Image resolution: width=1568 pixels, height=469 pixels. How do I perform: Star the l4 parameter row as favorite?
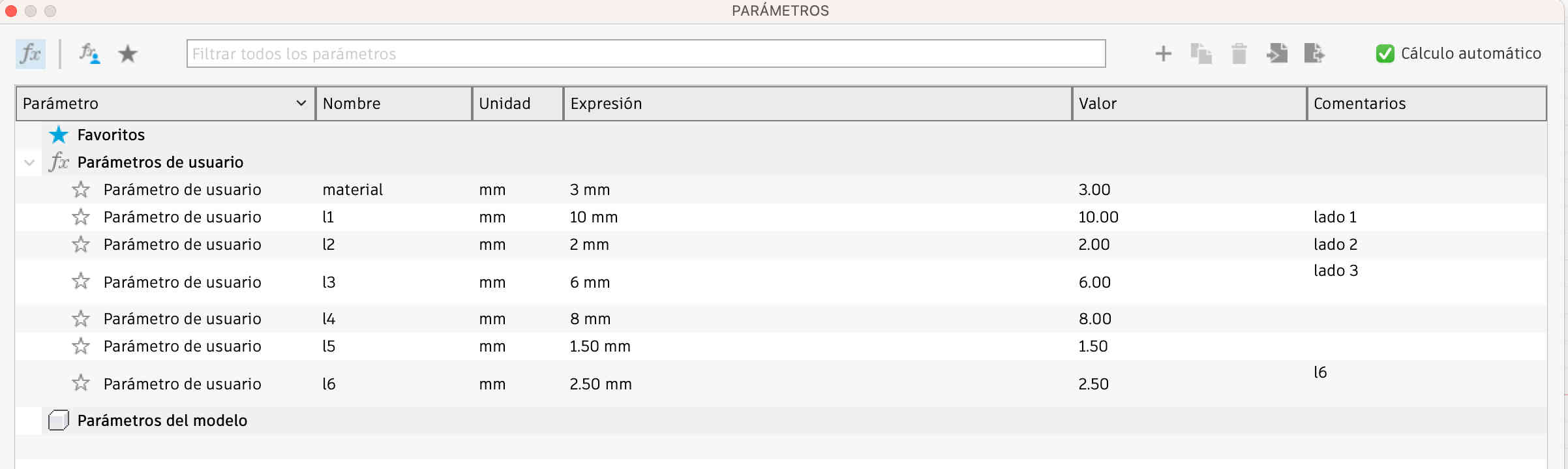tap(81, 319)
